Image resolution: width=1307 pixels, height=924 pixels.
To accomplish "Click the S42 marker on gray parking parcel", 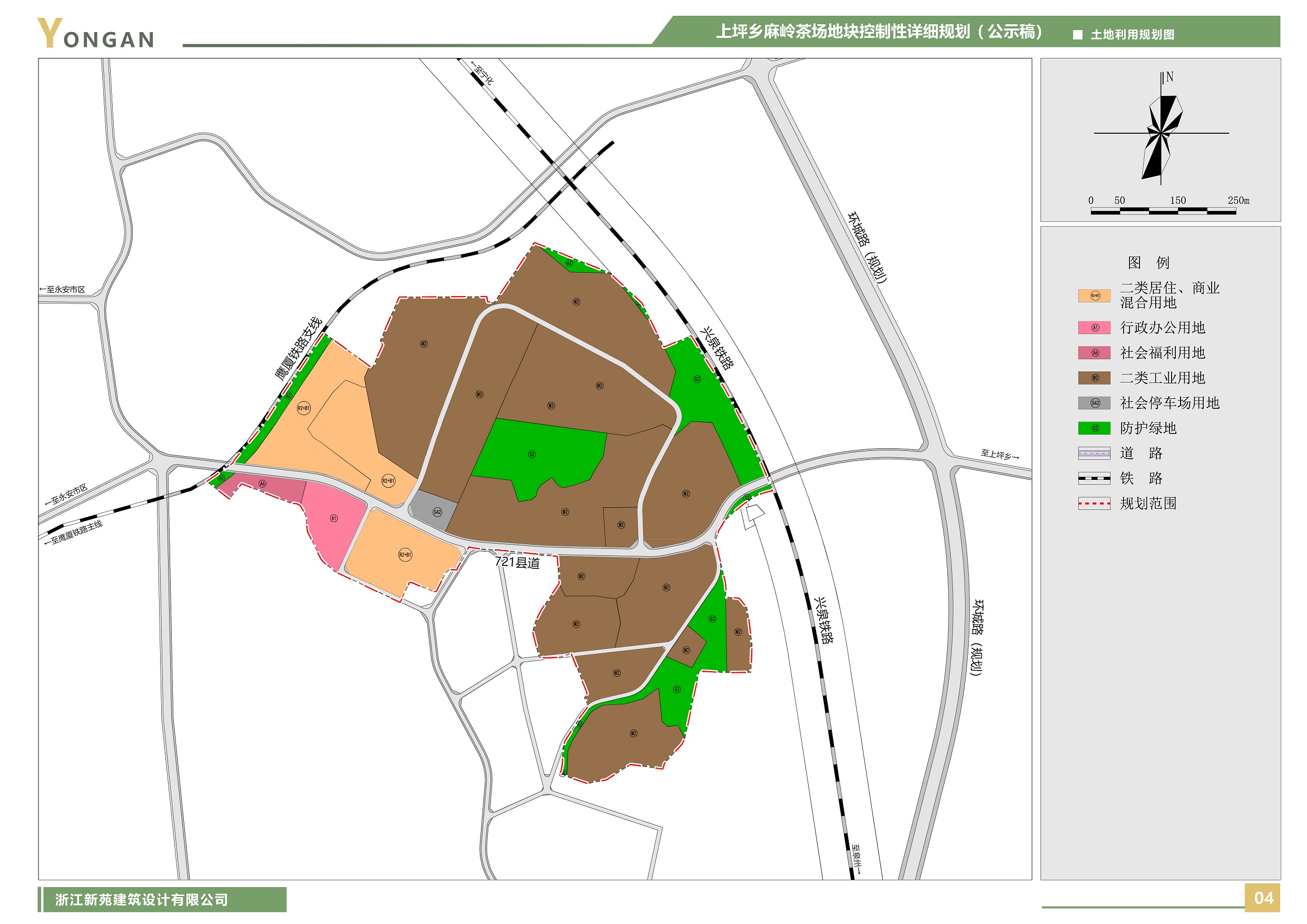I will pos(437,512).
